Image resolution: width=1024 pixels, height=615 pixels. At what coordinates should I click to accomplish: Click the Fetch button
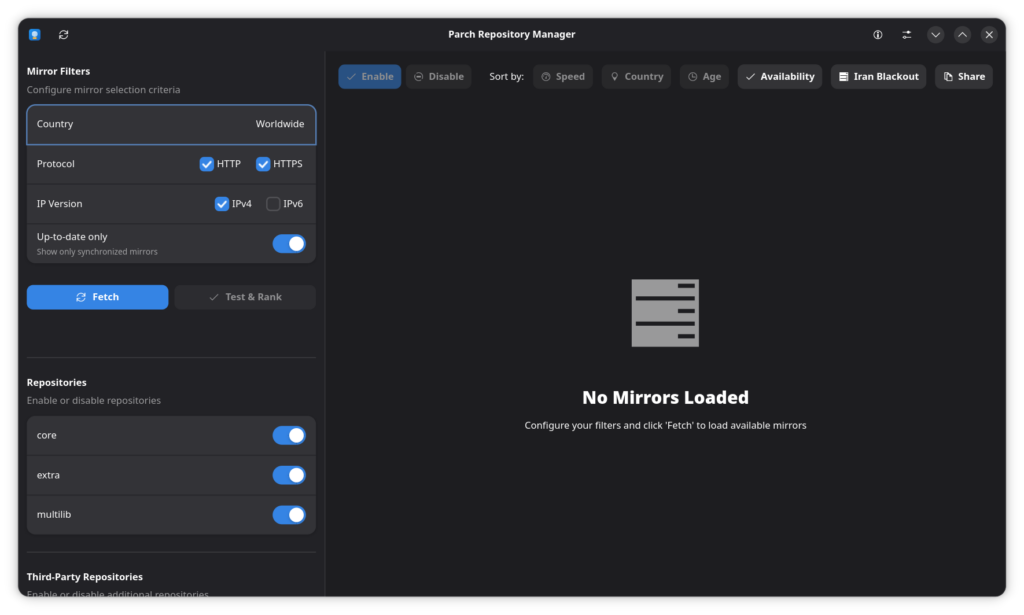coord(97,297)
